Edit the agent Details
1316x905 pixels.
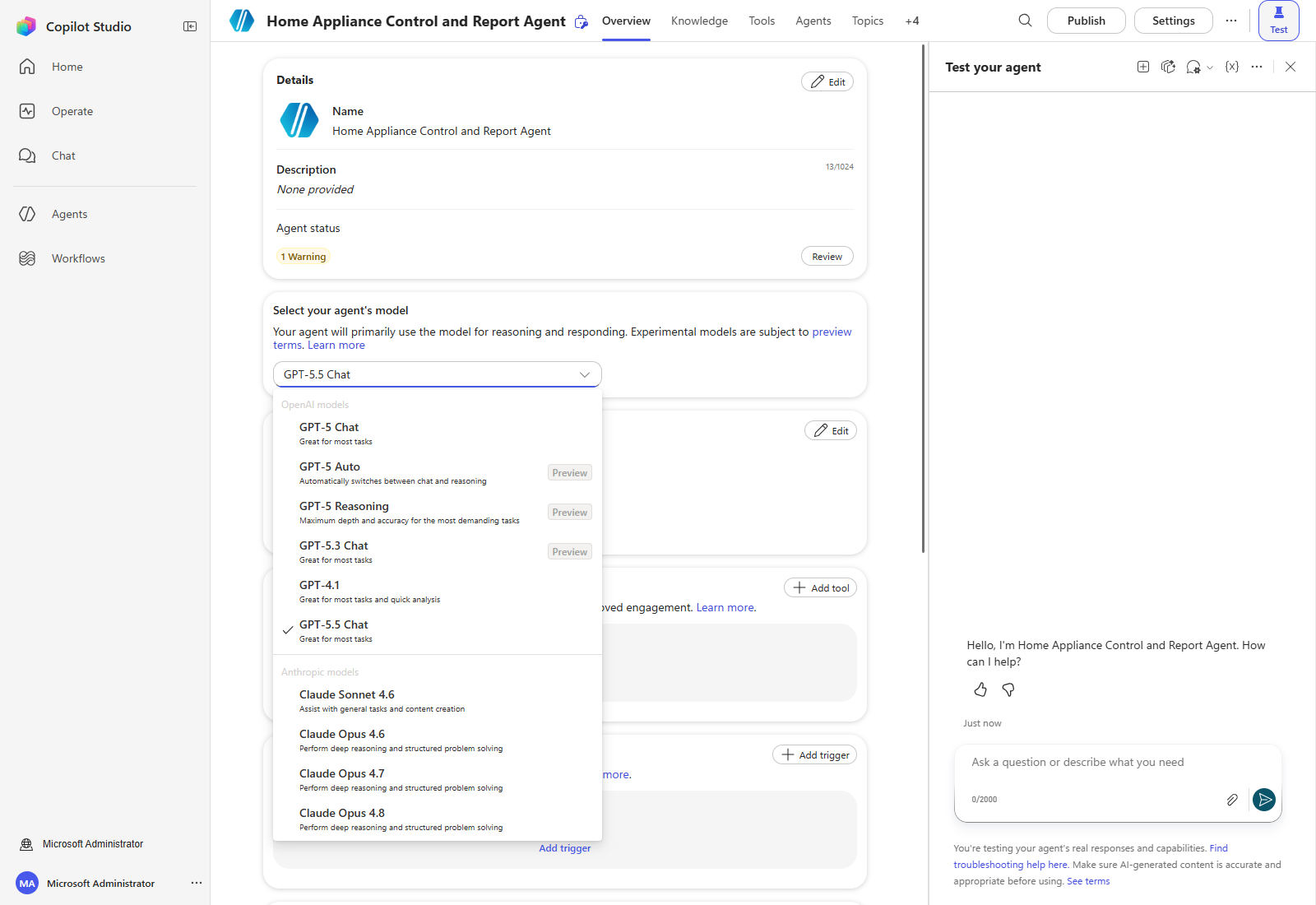point(827,81)
